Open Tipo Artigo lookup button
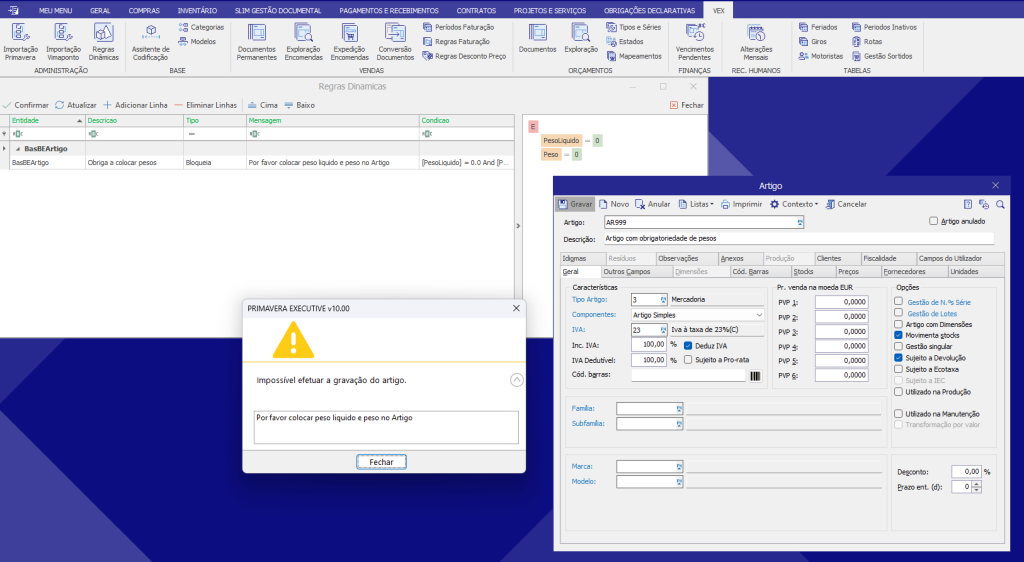The height and width of the screenshot is (562, 1024). (x=664, y=300)
